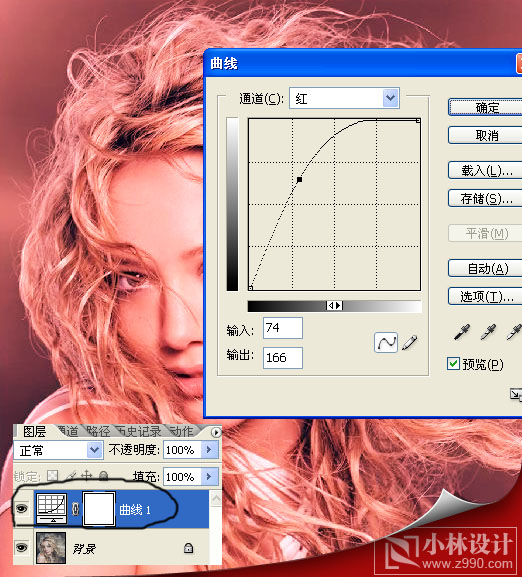Click the 输入 value field

pos(283,328)
